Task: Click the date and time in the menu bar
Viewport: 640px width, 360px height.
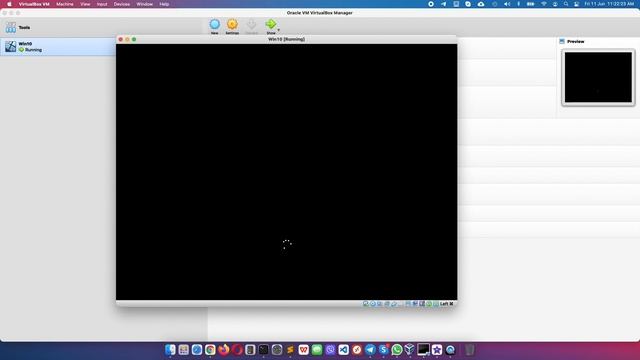Action: (609, 4)
